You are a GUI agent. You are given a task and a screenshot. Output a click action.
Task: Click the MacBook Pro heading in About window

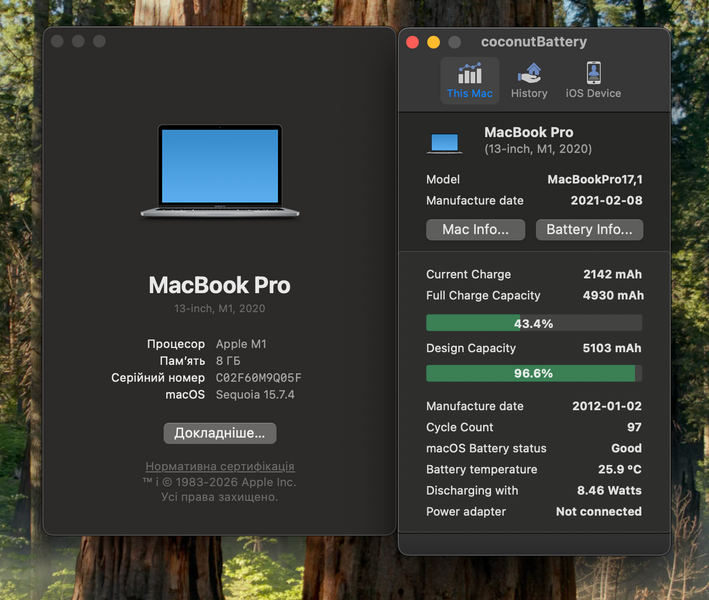point(220,285)
